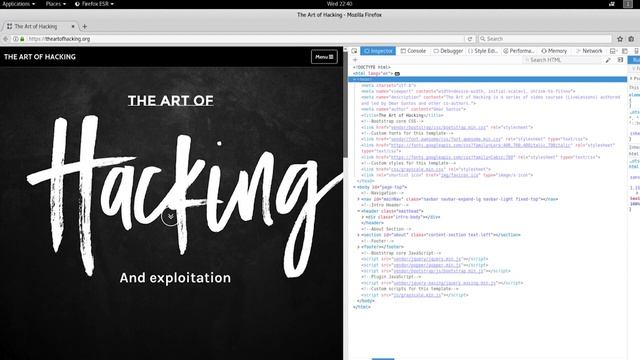
Task: Activate the element picker icon in devtools
Action: 354,51
